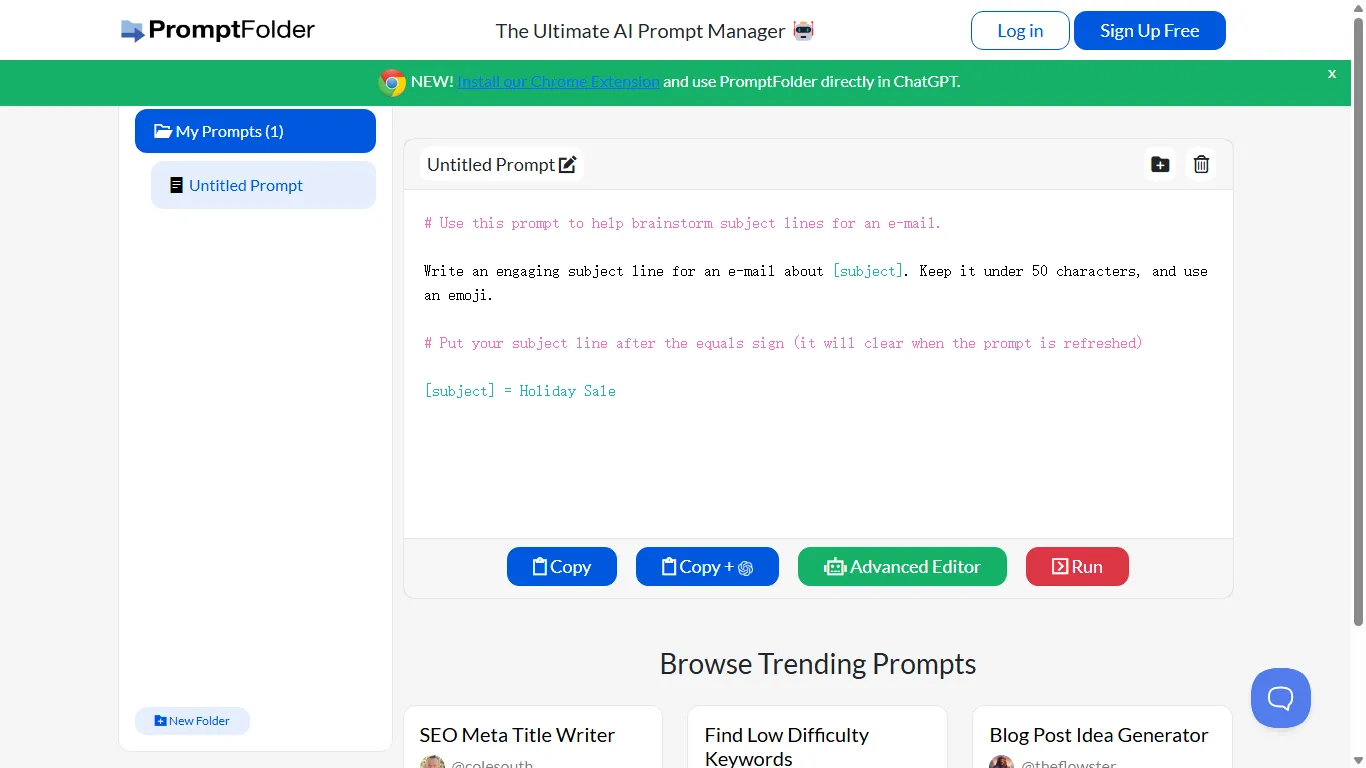Open the chat support bubble

click(x=1280, y=698)
